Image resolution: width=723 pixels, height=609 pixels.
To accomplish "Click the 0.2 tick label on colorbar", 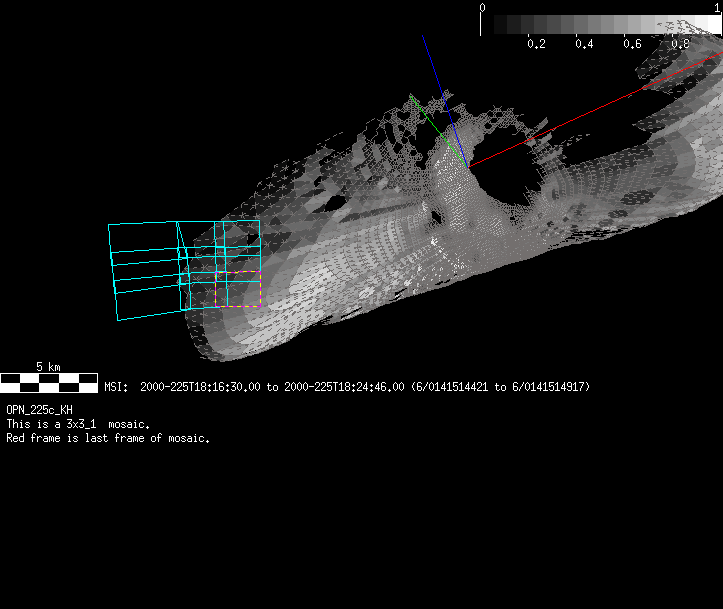I will tap(536, 44).
